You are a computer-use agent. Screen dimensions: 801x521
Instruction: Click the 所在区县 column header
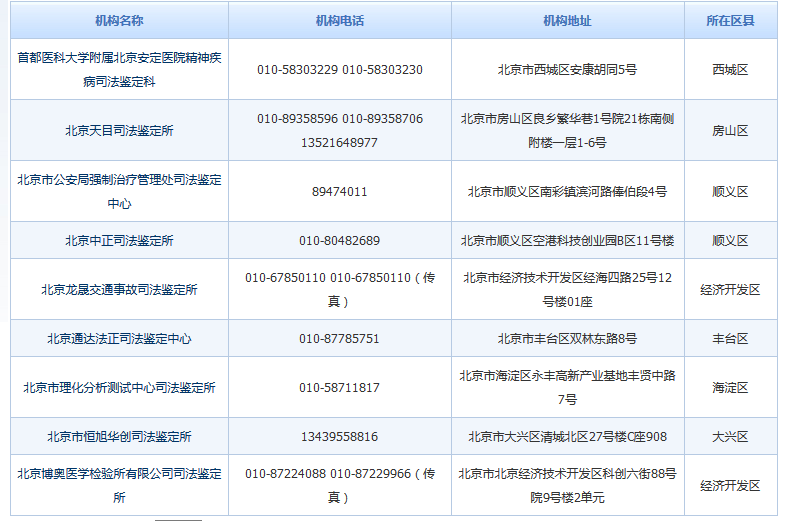(730, 20)
